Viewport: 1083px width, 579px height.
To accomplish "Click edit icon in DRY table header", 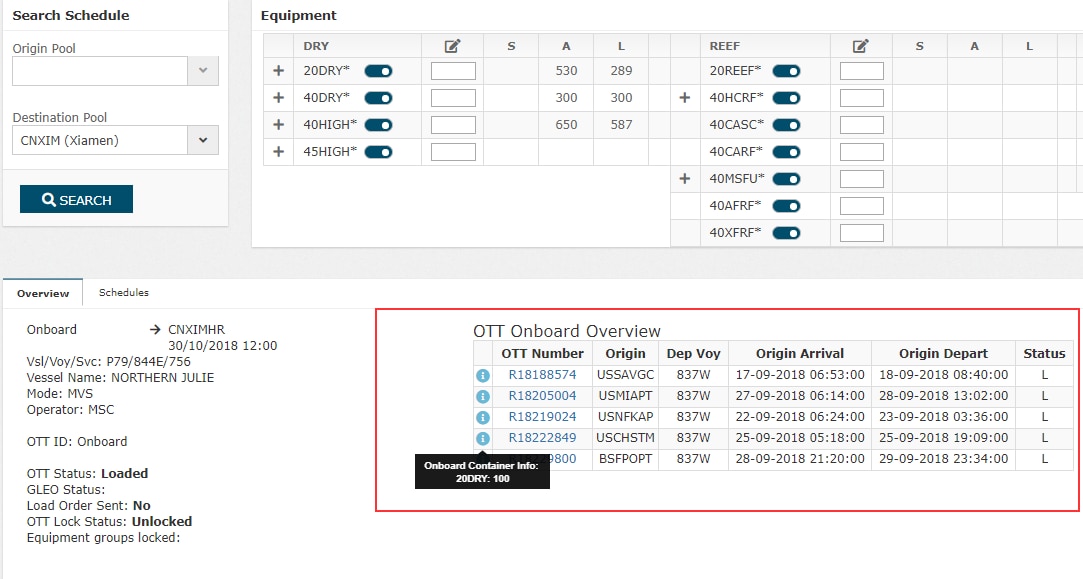I will pos(452,45).
